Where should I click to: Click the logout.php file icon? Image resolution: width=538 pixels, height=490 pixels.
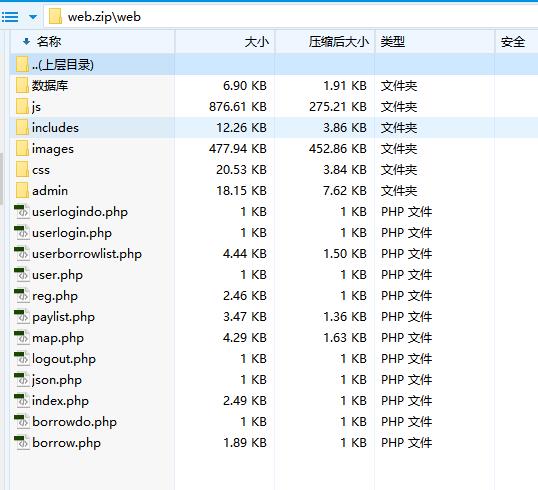22,359
